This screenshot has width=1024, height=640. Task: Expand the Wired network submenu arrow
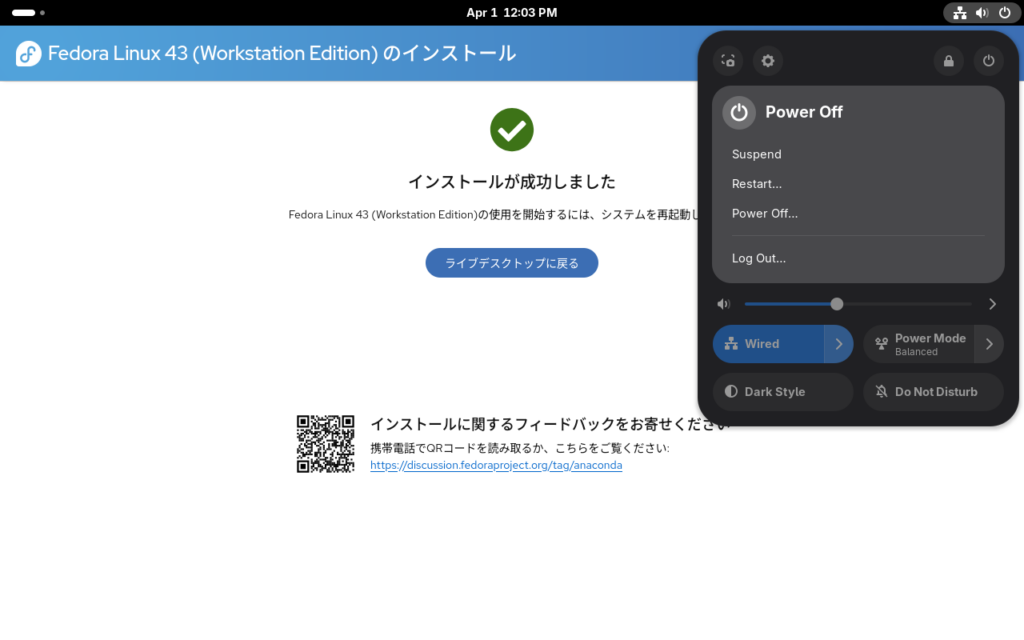pos(838,344)
